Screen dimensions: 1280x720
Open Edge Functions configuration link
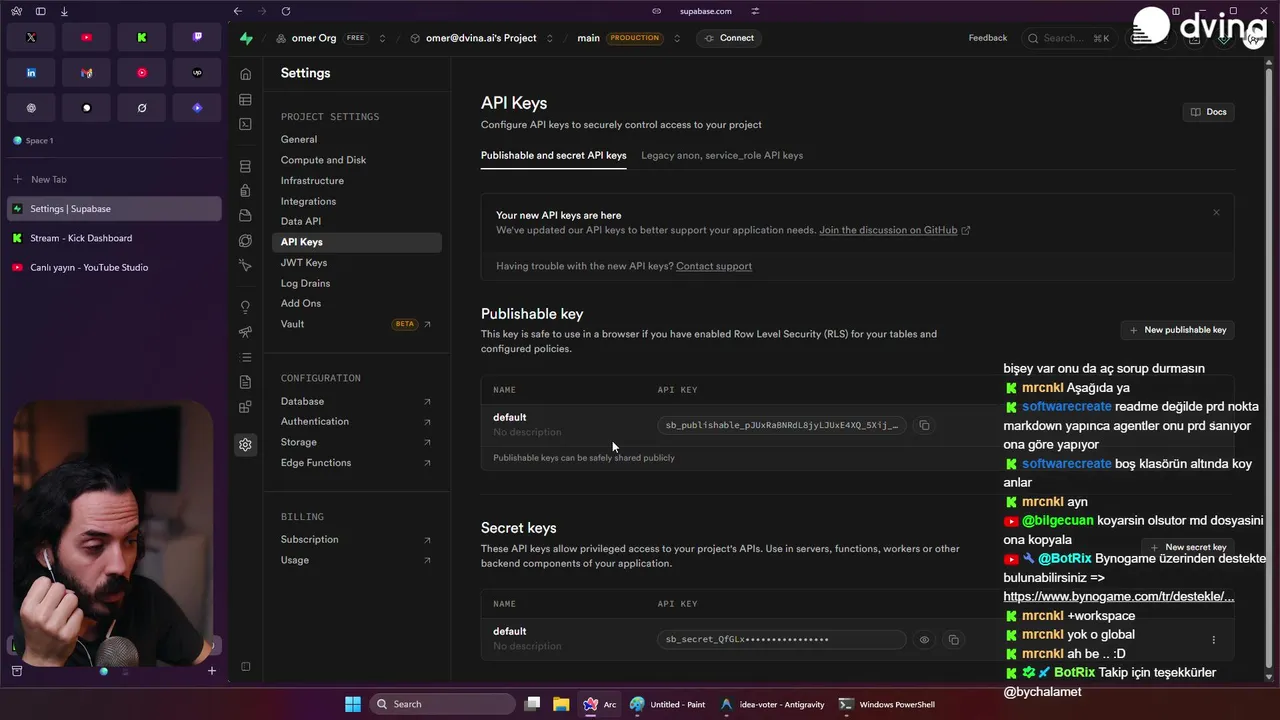[356, 463]
